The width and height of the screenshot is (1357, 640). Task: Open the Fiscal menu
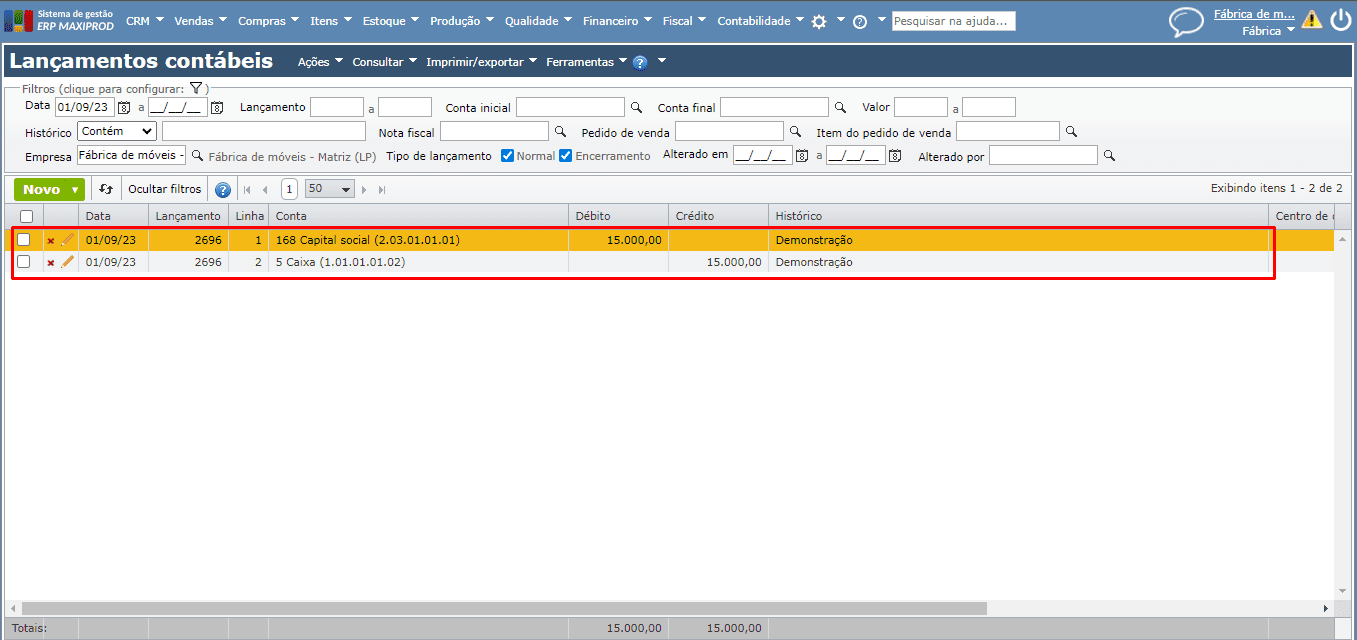tap(684, 21)
